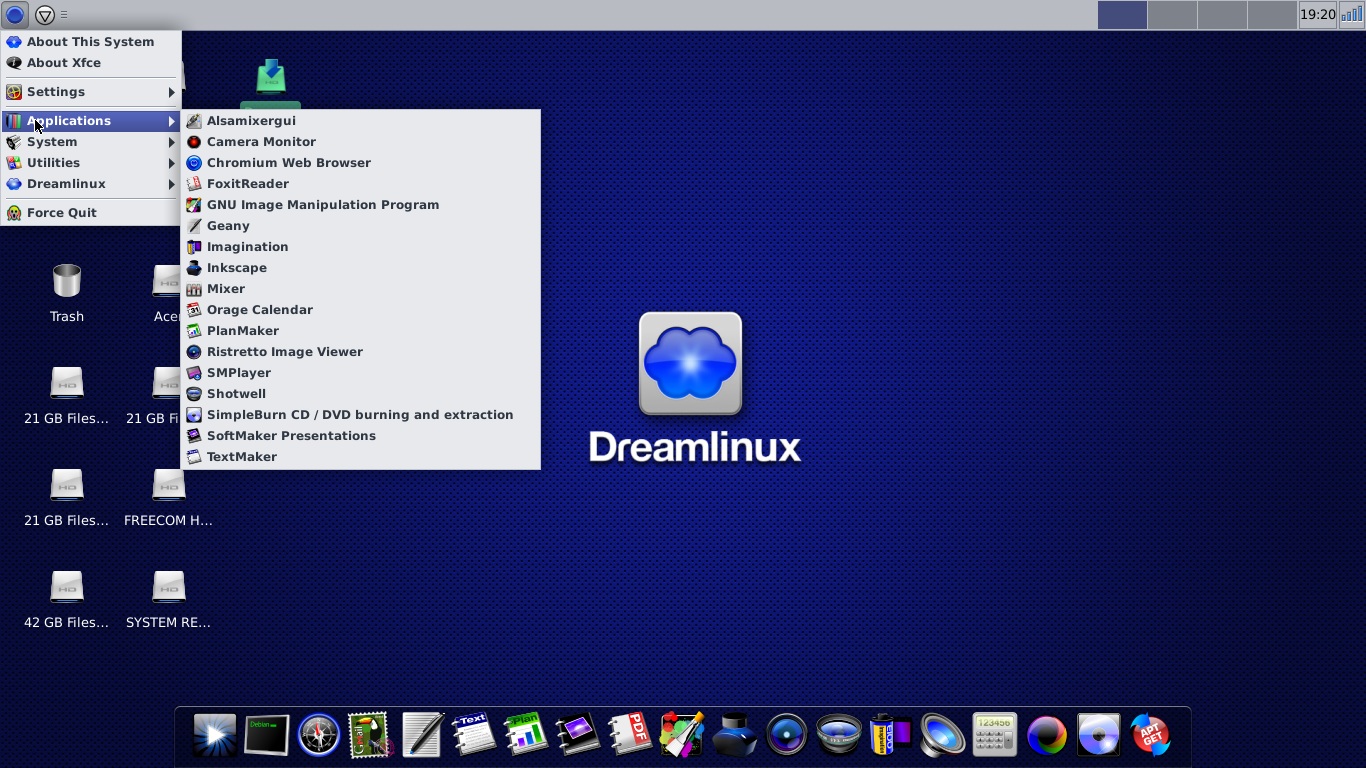Open Imagination from the submenu
This screenshot has width=1366, height=768.
coord(361,247)
